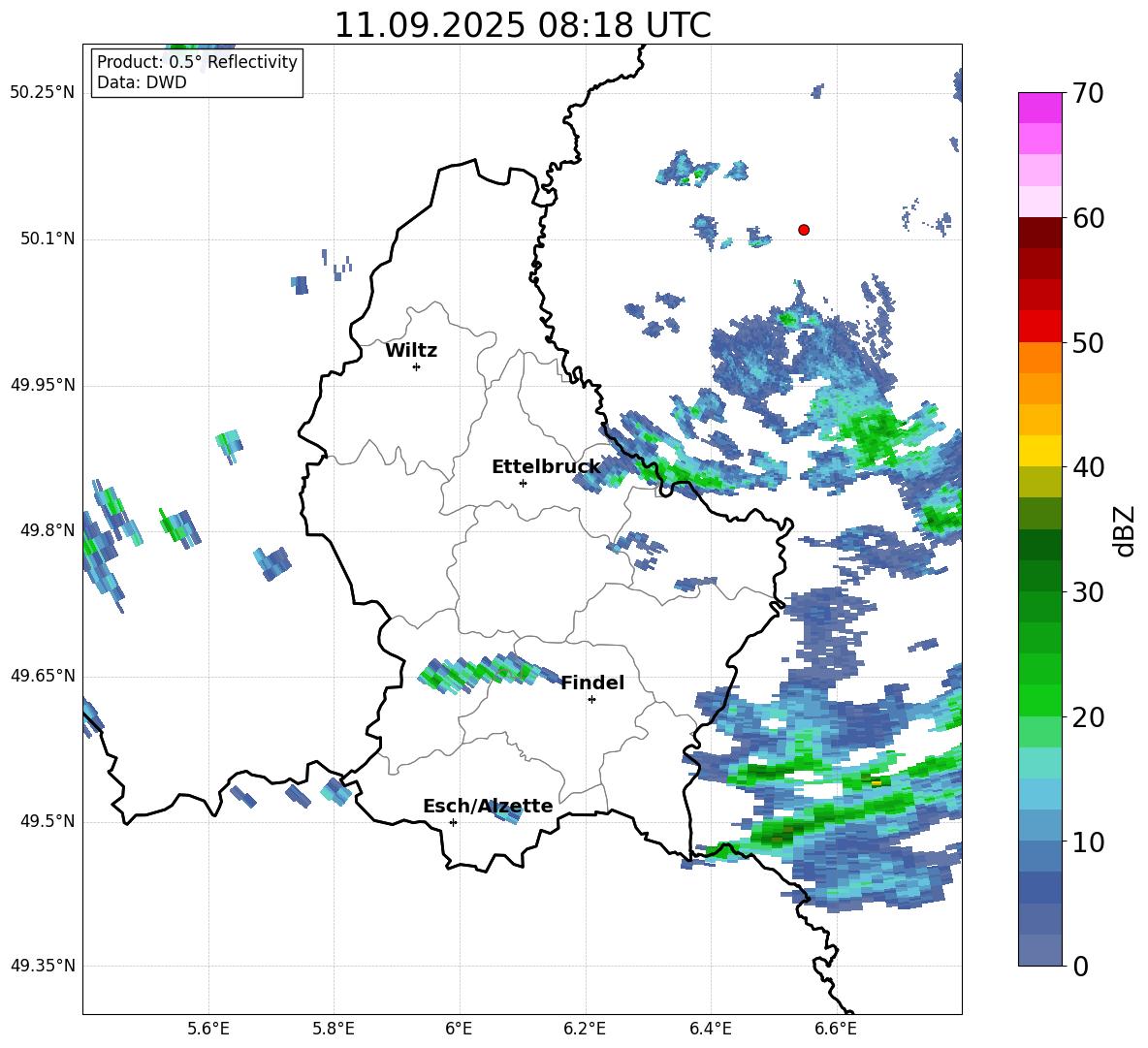Click the 'Data: DWD' text
The width and height of the screenshot is (1148, 1048).
(x=142, y=82)
